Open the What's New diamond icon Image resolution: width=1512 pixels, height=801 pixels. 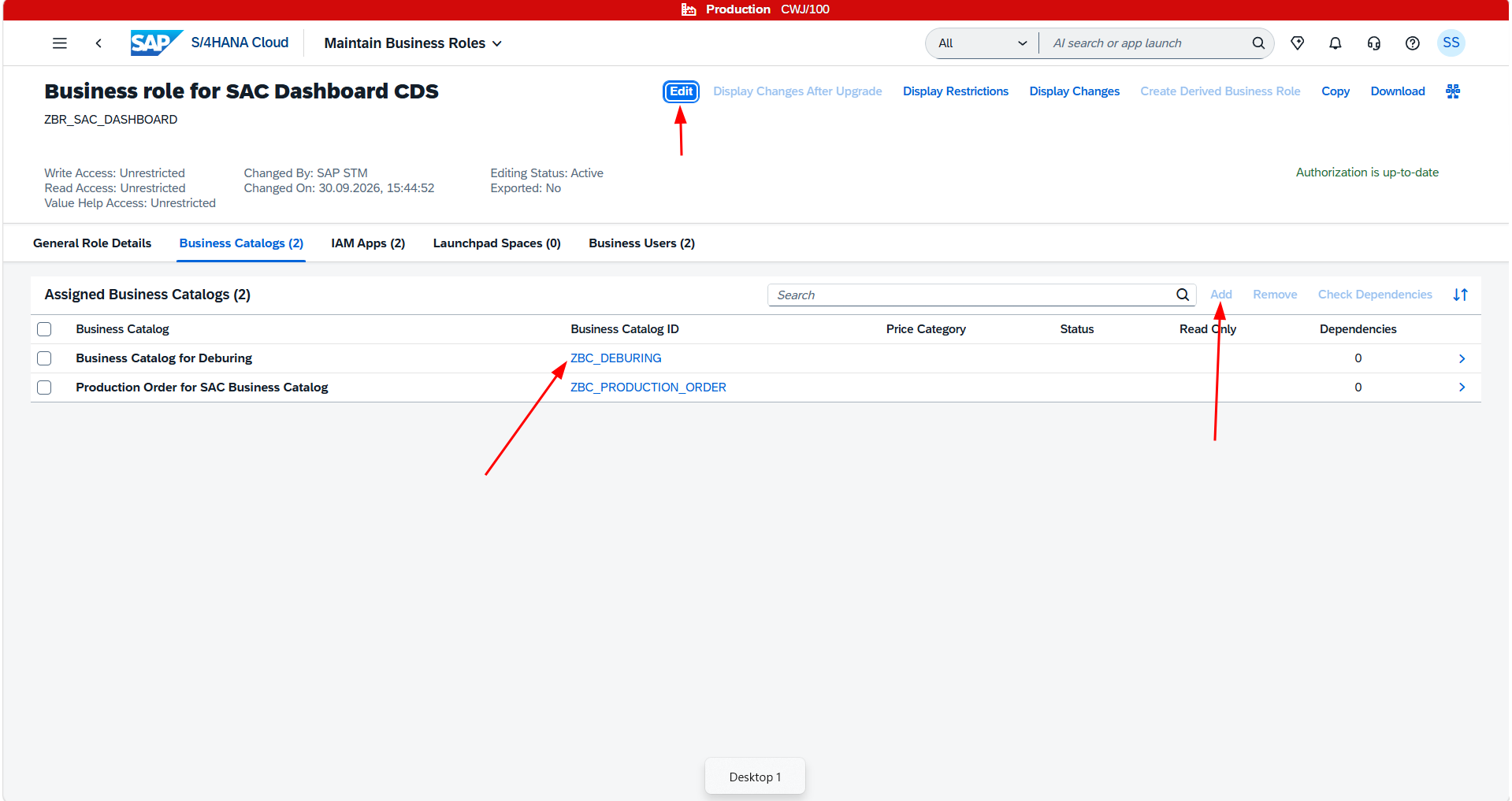(1297, 43)
